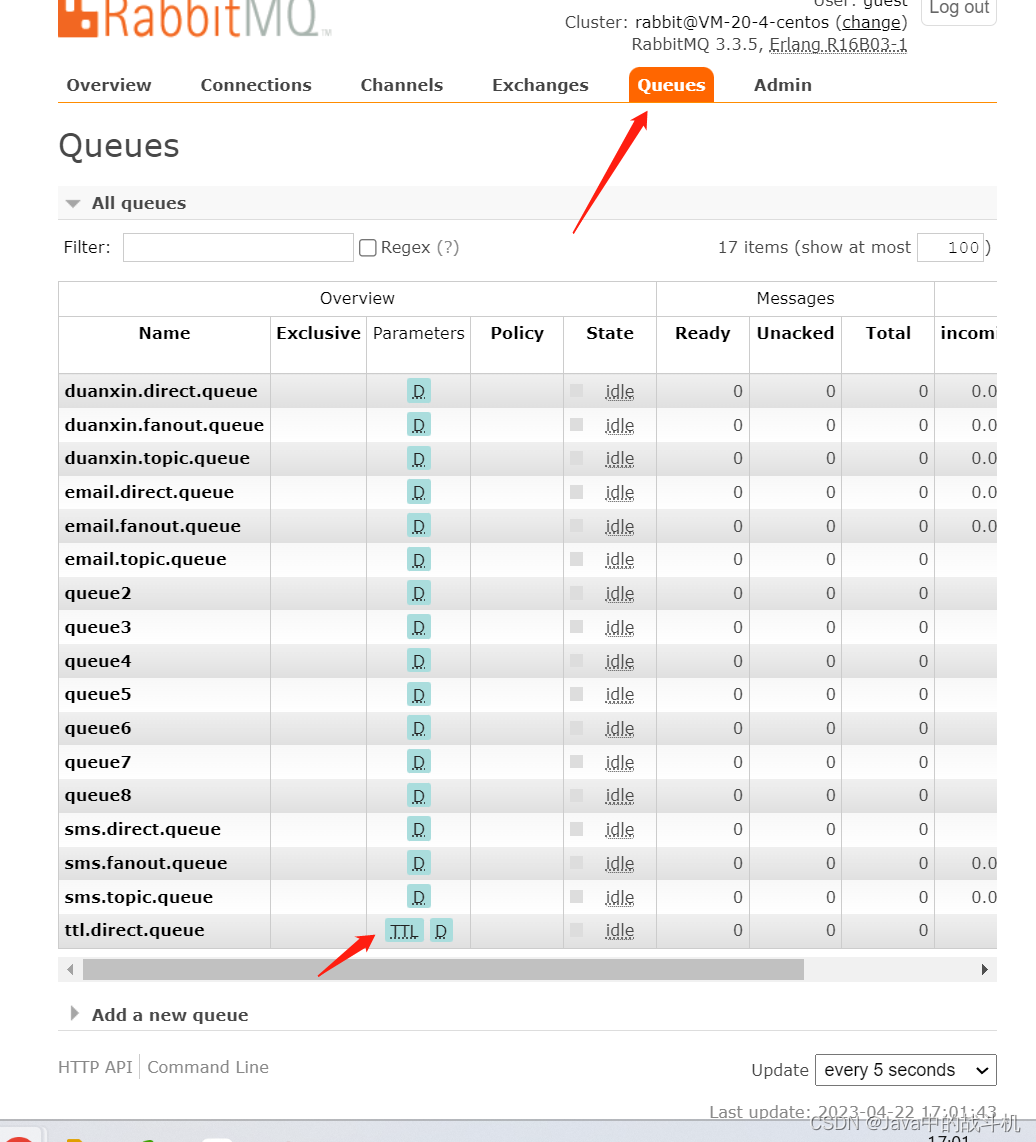Viewport: 1036px width, 1142px height.
Task: Switch to the Channels tab
Action: point(401,85)
